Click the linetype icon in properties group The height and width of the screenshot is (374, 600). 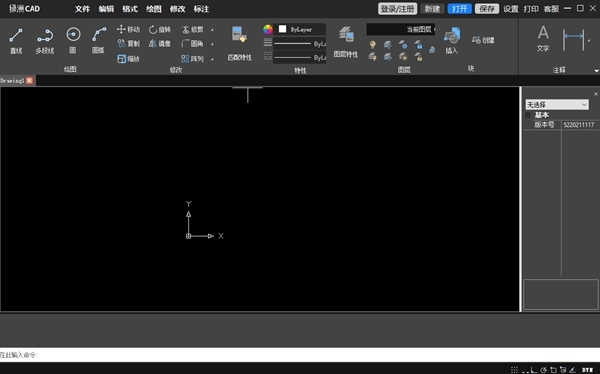pos(268,56)
